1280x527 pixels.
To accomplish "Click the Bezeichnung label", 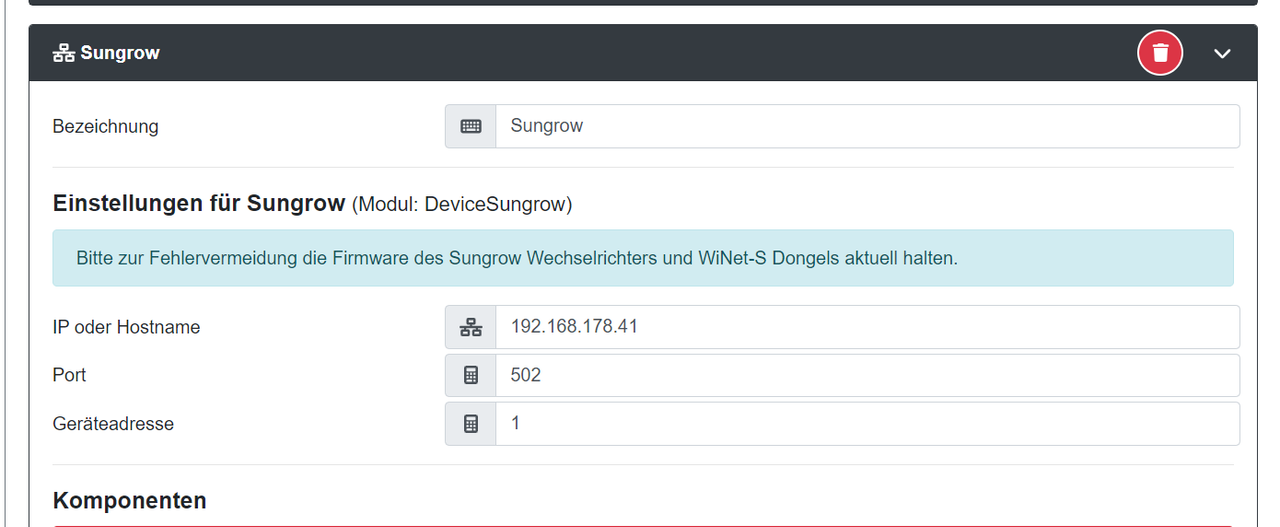I will (105, 126).
